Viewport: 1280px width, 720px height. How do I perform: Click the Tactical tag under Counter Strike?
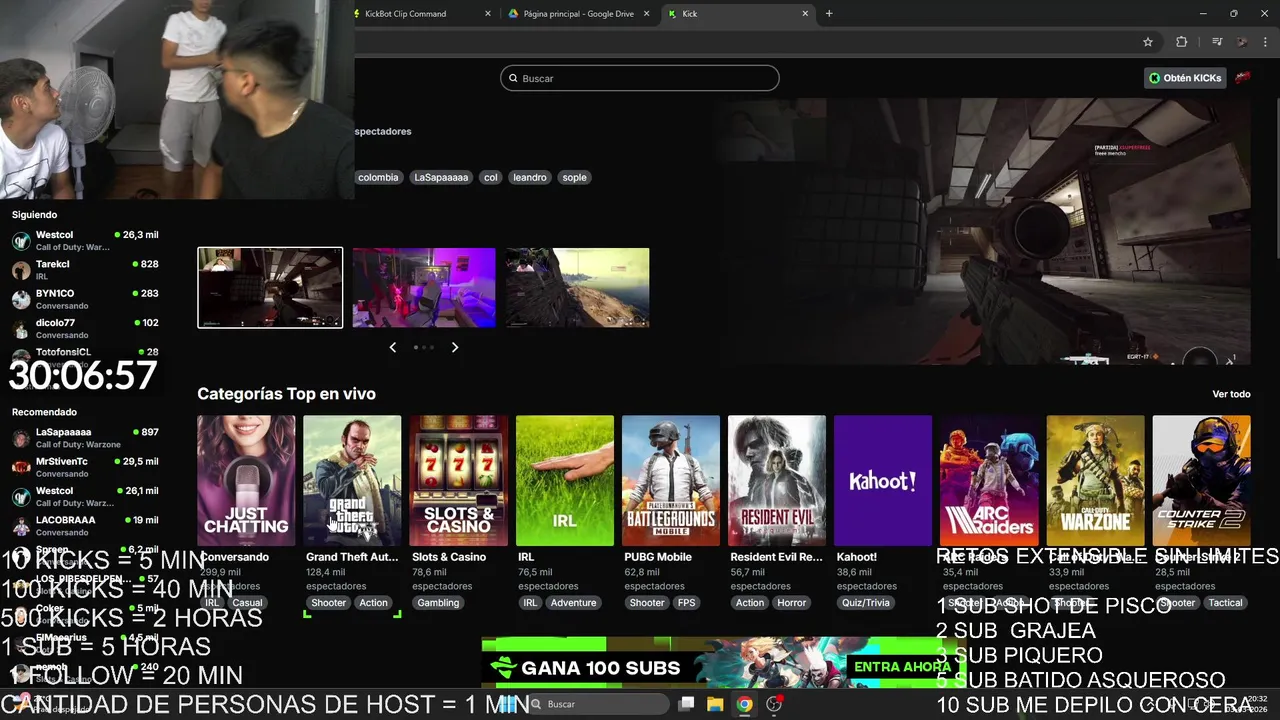1225,603
